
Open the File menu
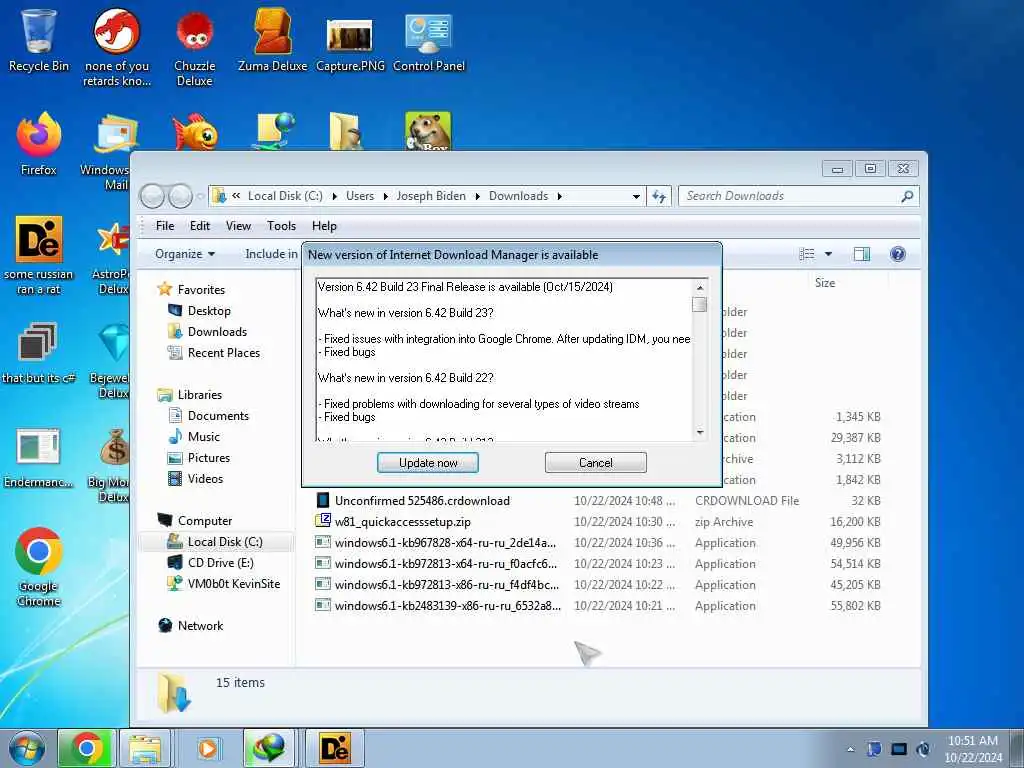(x=165, y=226)
